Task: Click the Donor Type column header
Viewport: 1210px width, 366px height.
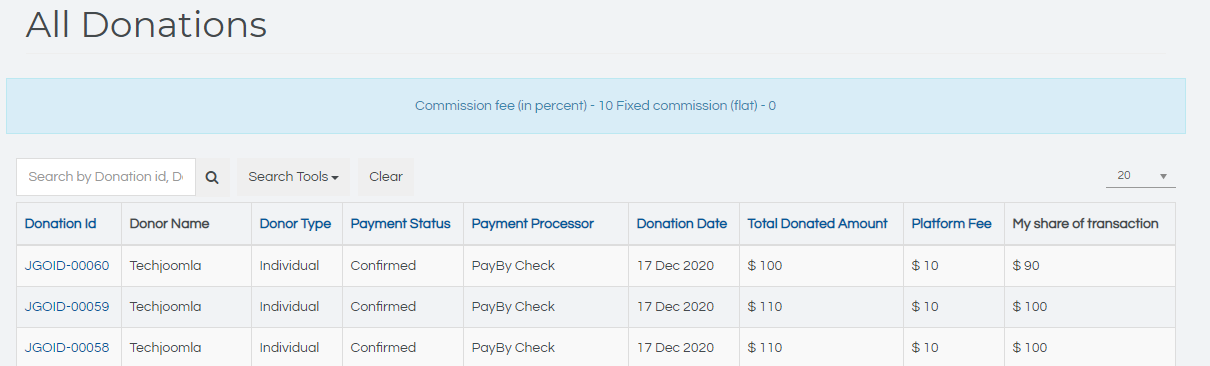Action: tap(295, 224)
